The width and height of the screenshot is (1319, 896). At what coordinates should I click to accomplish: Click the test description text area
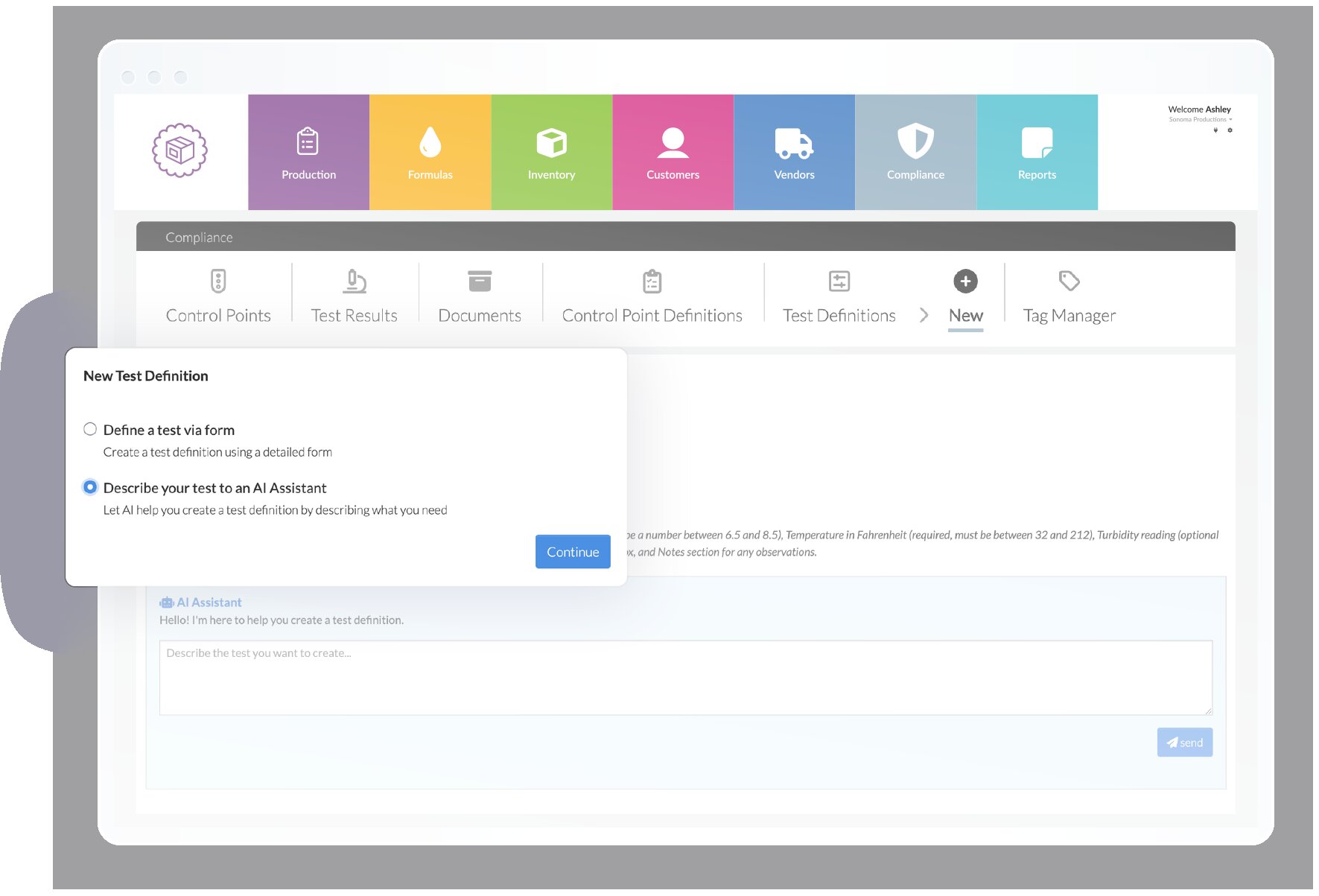coord(685,678)
